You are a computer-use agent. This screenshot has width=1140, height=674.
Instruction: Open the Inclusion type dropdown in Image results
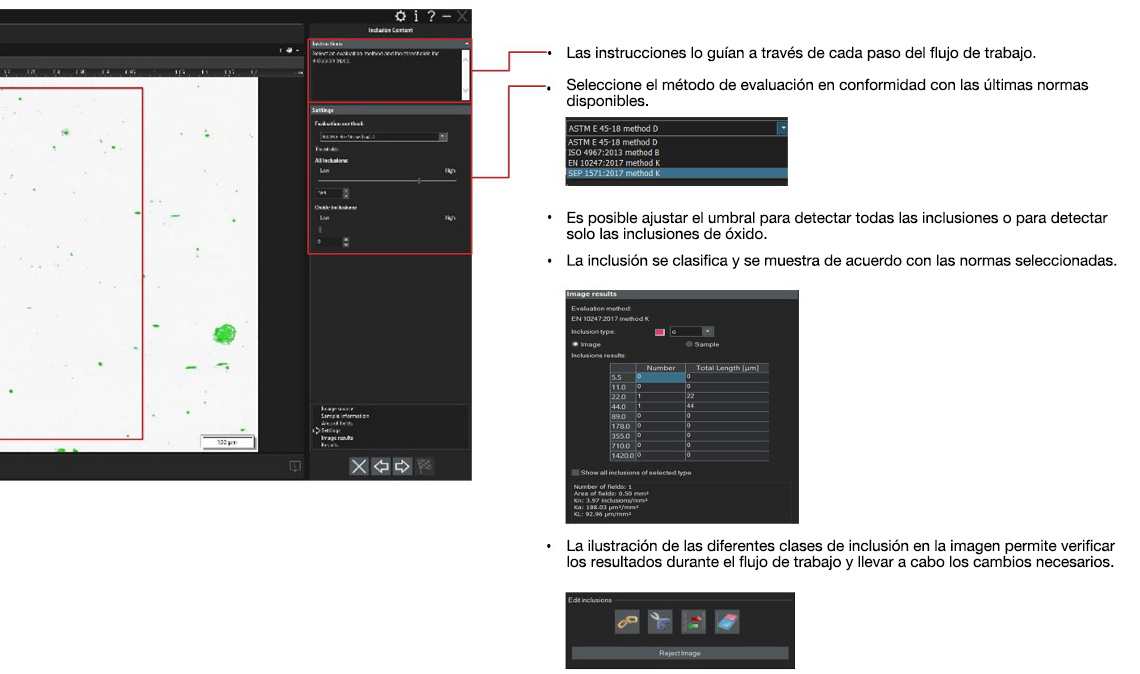coord(707,332)
